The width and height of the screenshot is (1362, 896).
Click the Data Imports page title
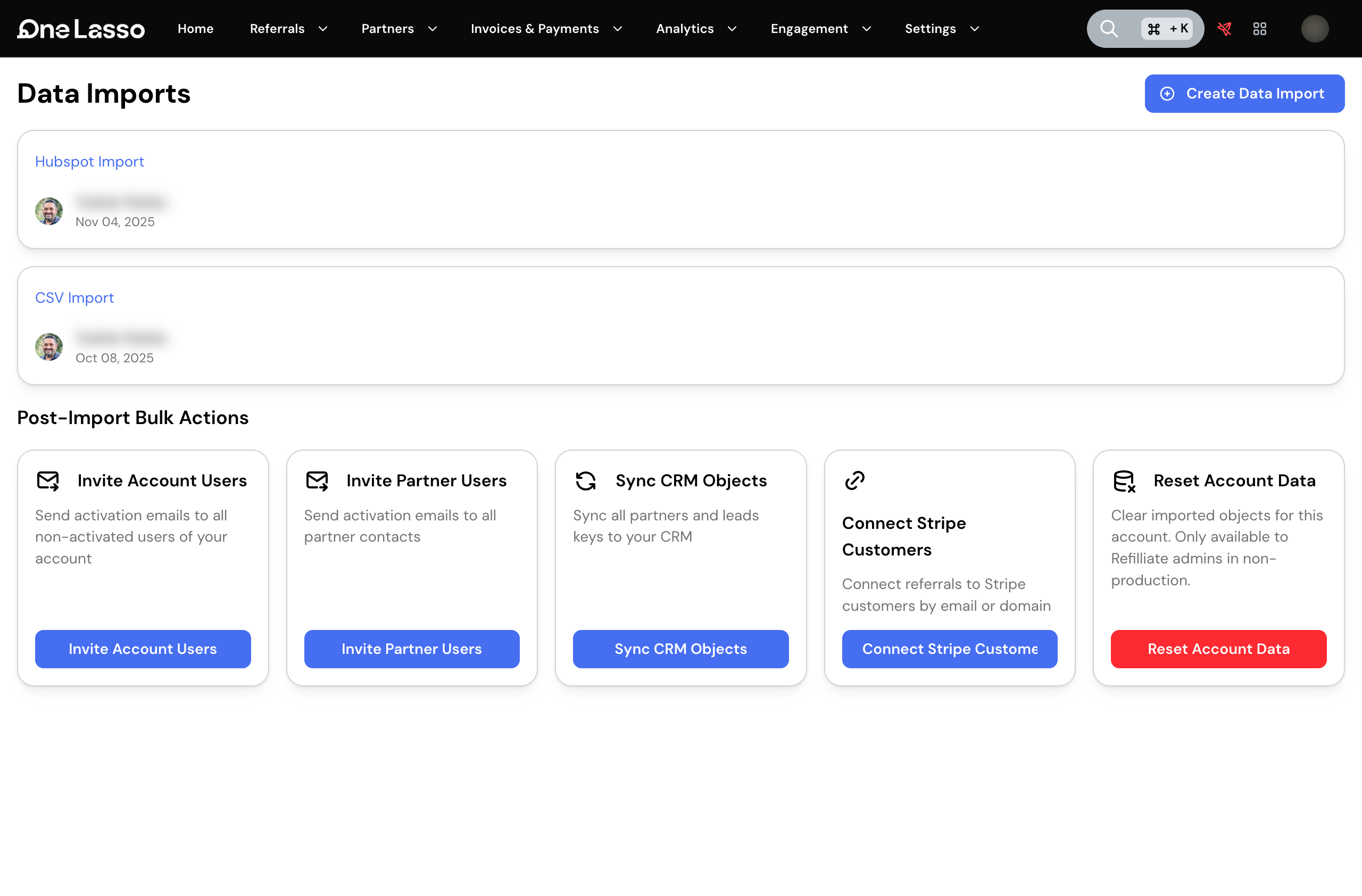104,94
